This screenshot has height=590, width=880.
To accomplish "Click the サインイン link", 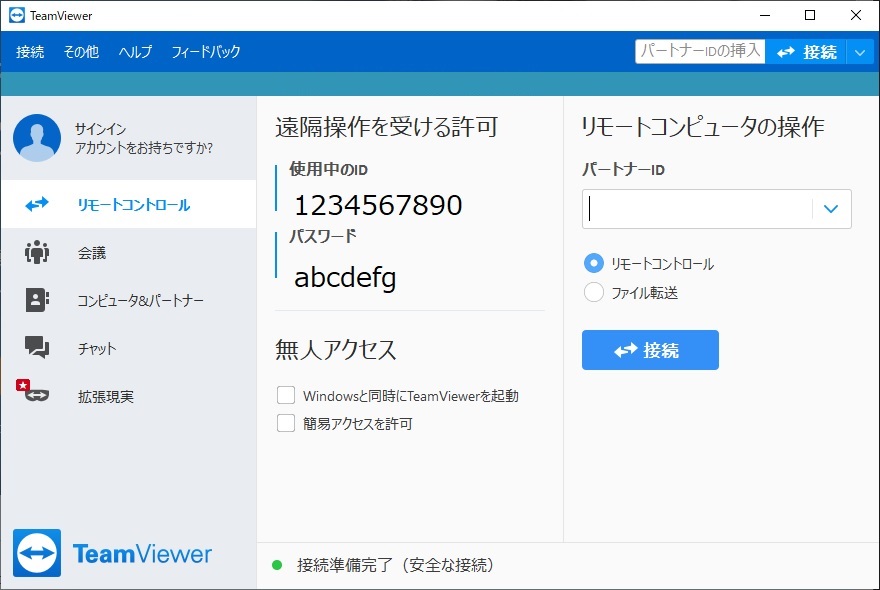I will pyautogui.click(x=100, y=129).
